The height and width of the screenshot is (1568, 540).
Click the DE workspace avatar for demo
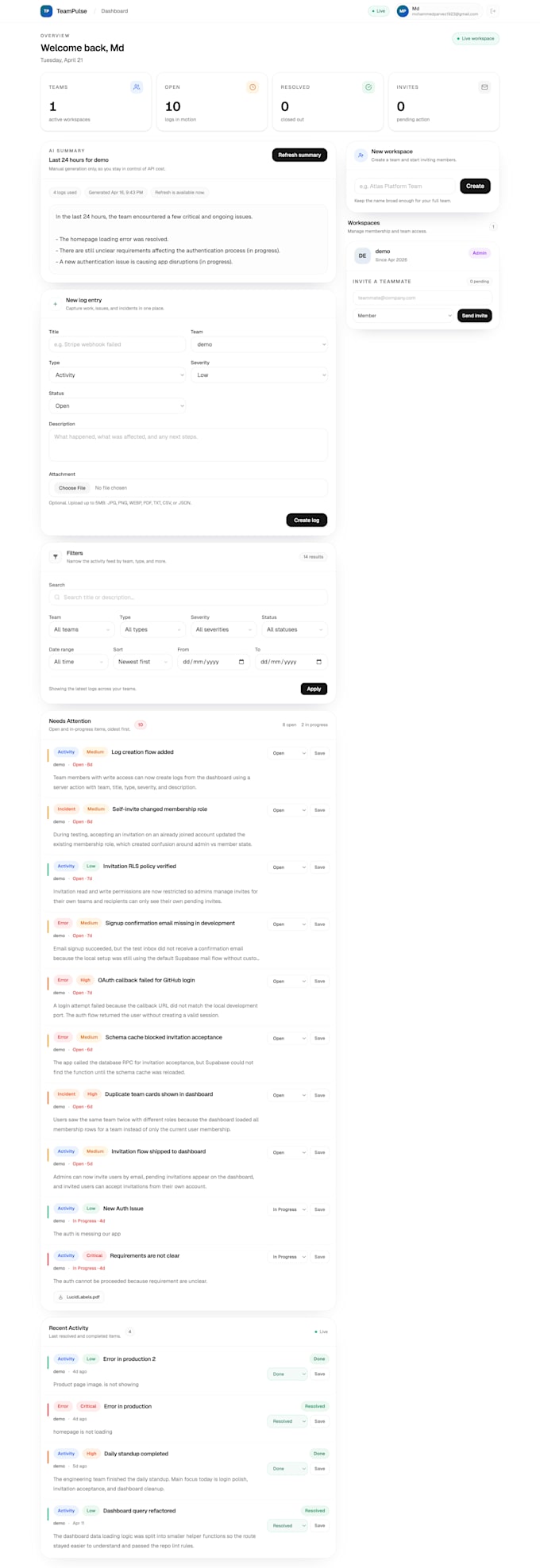(x=362, y=256)
